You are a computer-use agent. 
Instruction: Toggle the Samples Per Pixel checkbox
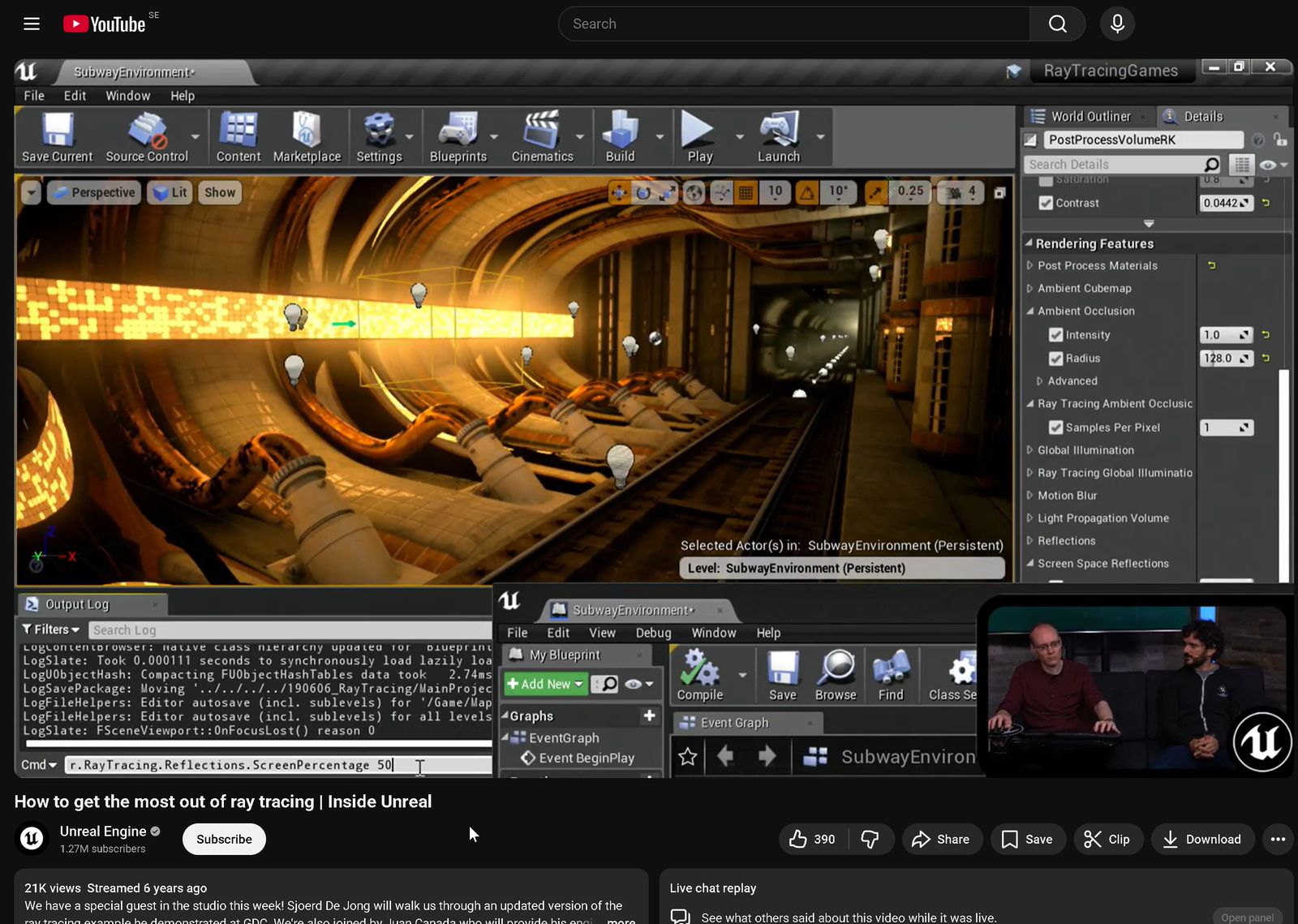click(x=1055, y=428)
